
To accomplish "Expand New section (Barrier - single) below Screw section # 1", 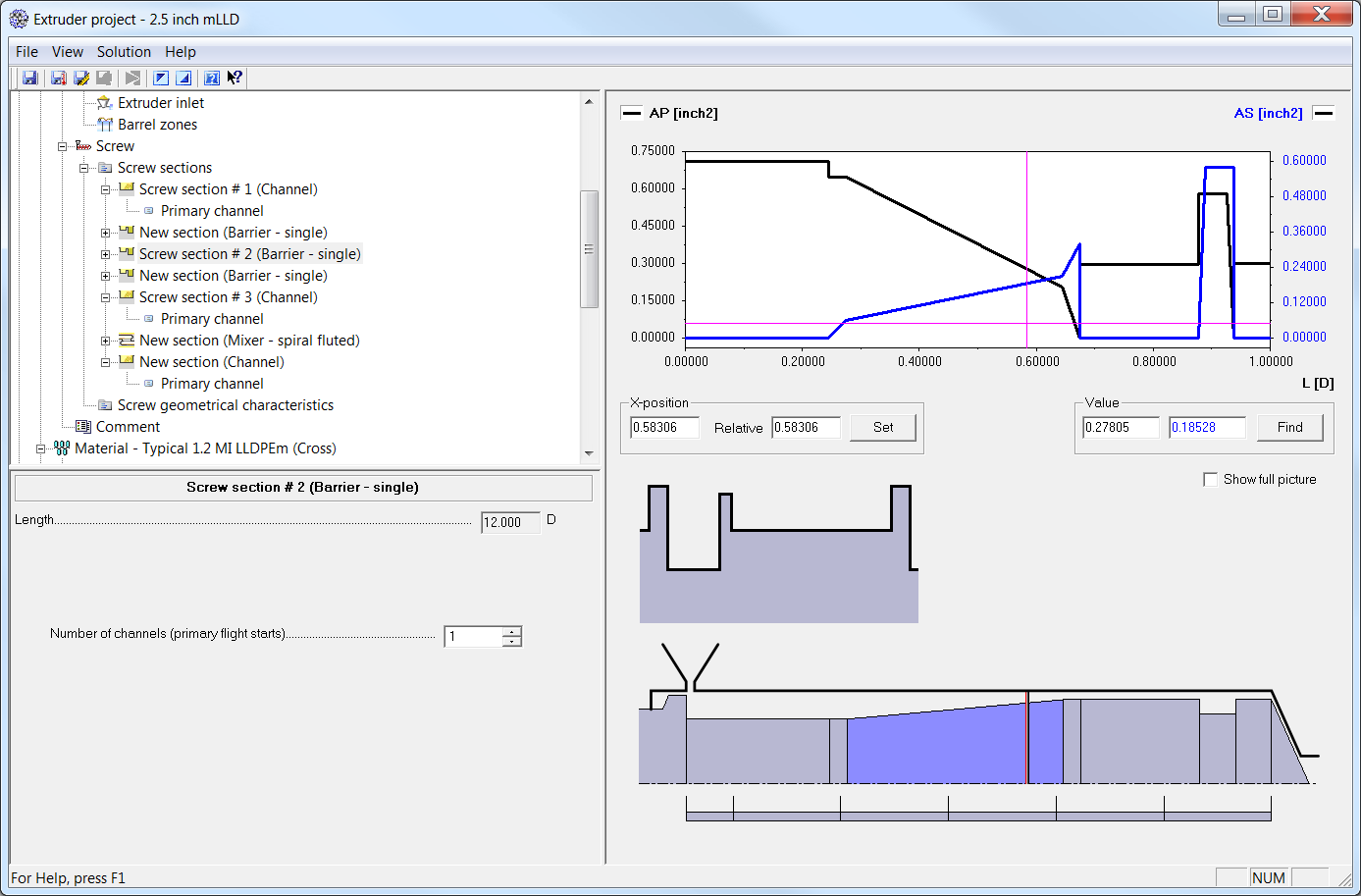I will coord(105,233).
